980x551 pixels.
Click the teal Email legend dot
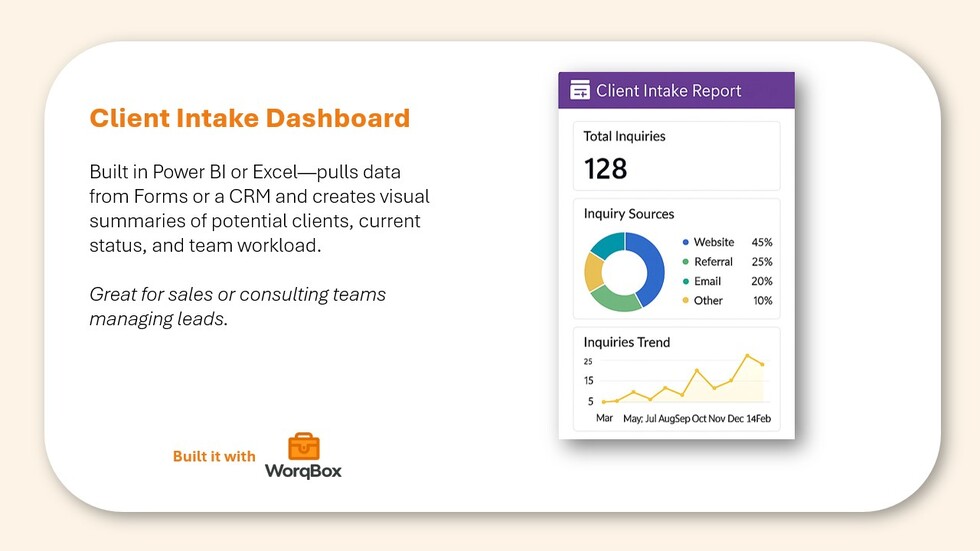point(685,281)
